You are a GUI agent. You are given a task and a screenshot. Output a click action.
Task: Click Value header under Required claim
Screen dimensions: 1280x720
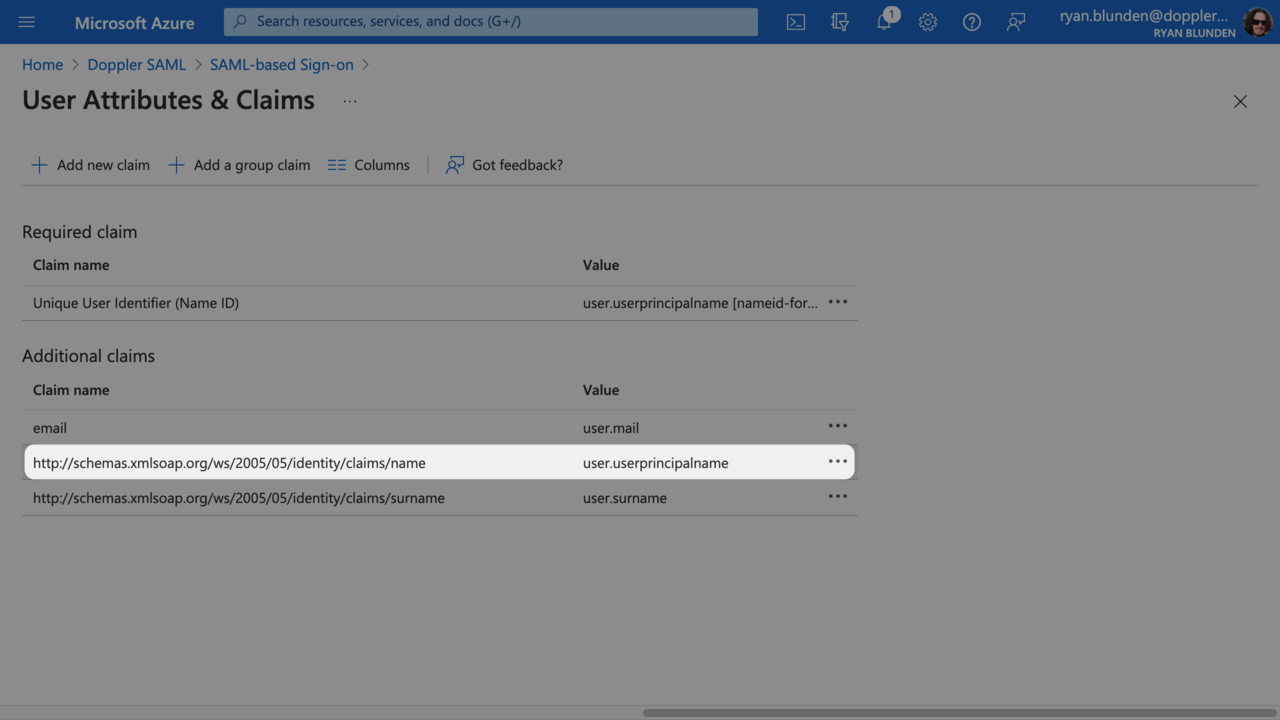tap(601, 265)
